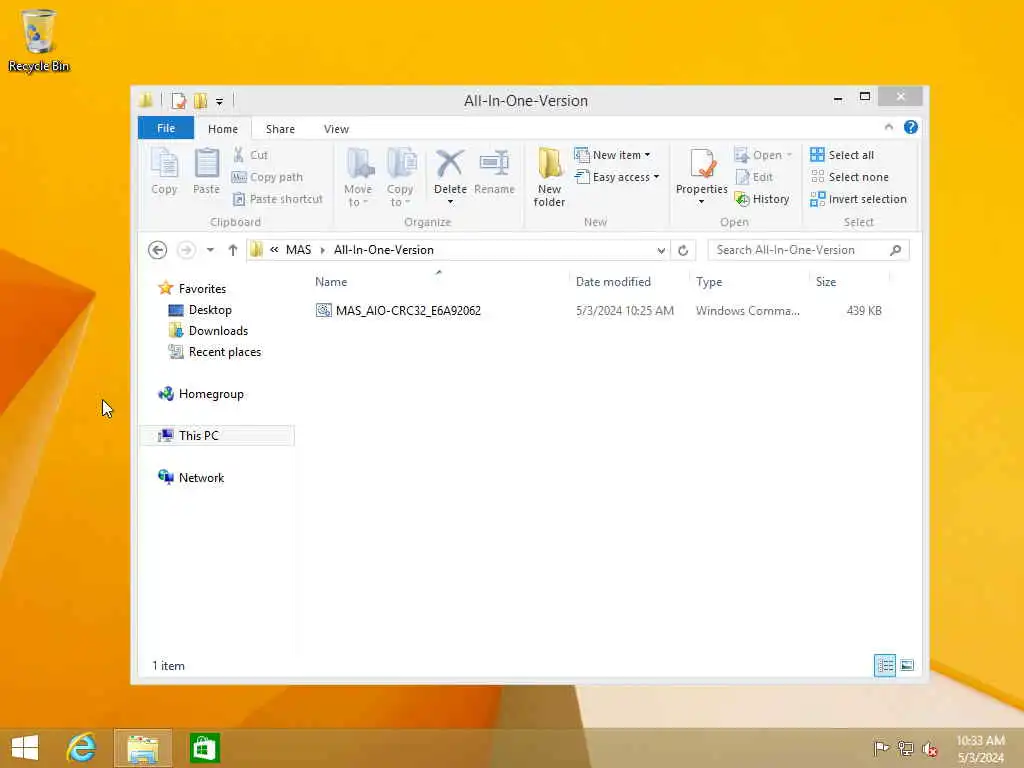
Task: Minimize the ribbon with the chevron
Action: click(888, 127)
